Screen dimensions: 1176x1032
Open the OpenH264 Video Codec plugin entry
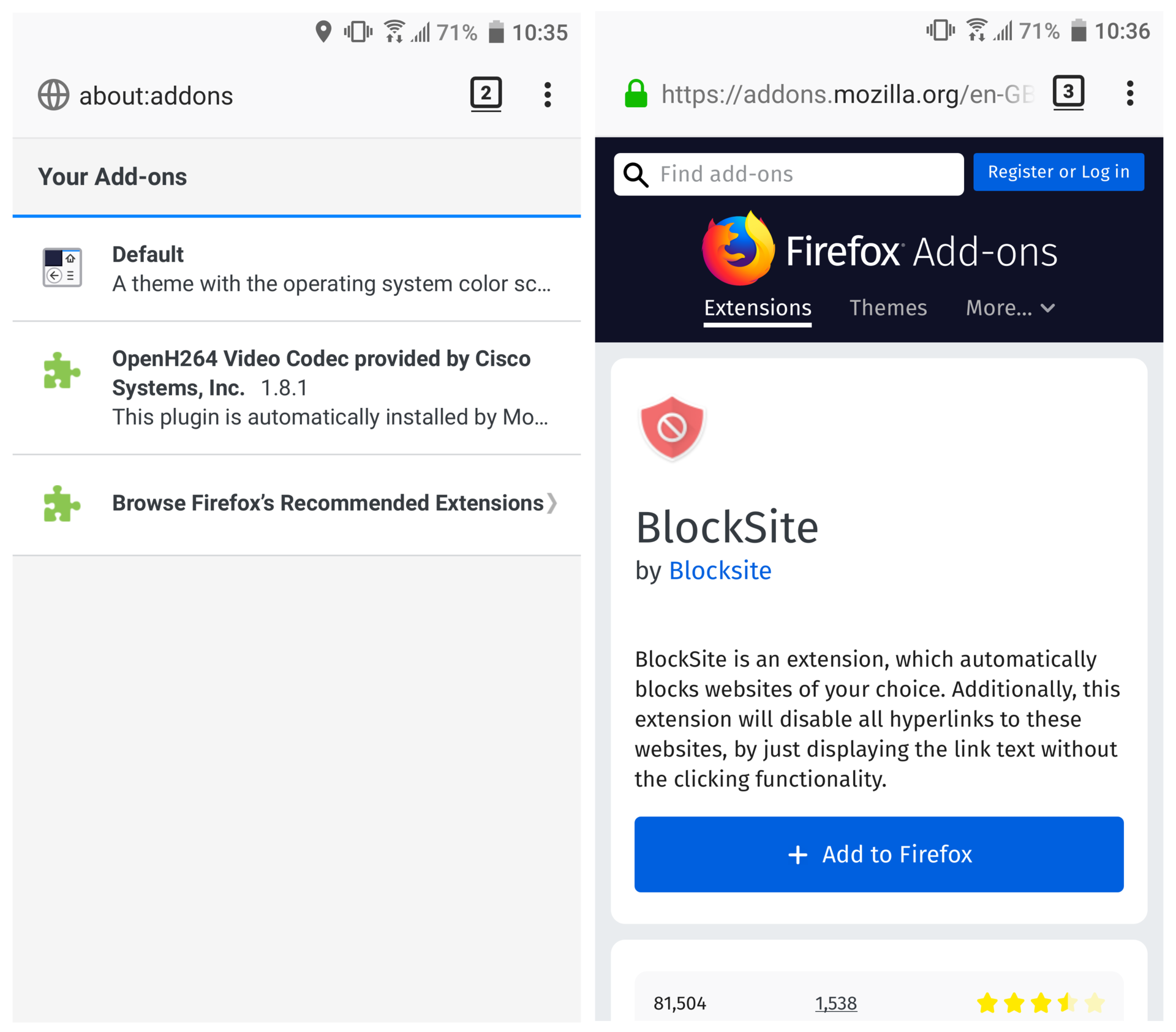click(321, 387)
